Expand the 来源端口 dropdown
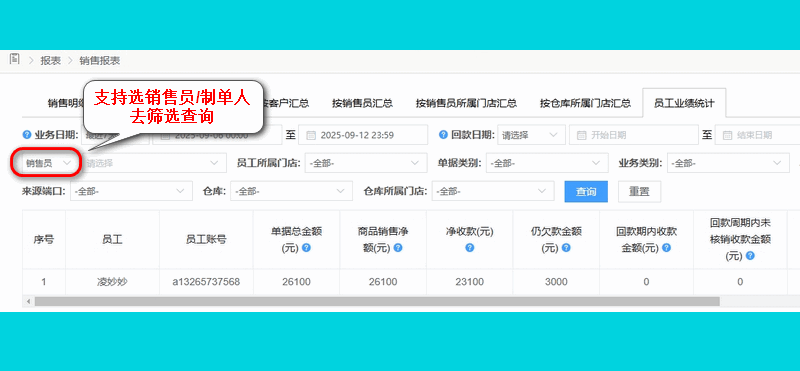 click(x=131, y=191)
